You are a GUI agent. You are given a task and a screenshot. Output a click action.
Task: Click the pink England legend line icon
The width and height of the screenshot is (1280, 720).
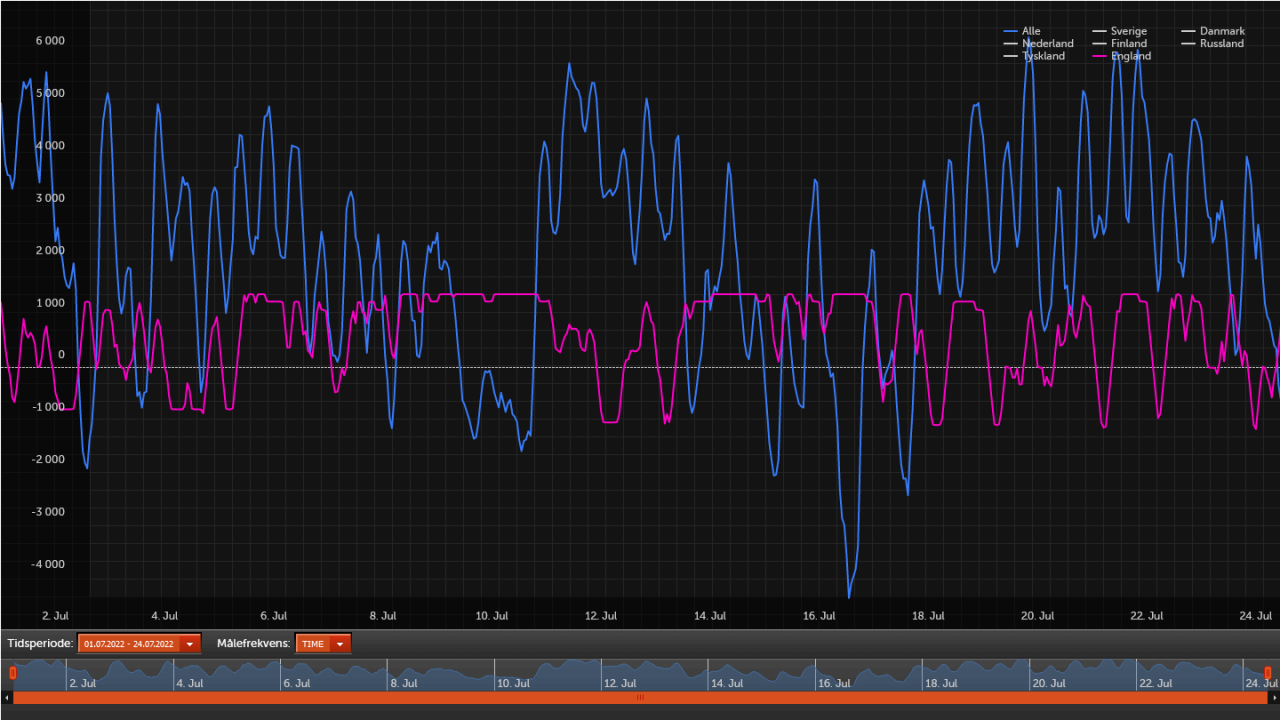pyautogui.click(x=1099, y=56)
